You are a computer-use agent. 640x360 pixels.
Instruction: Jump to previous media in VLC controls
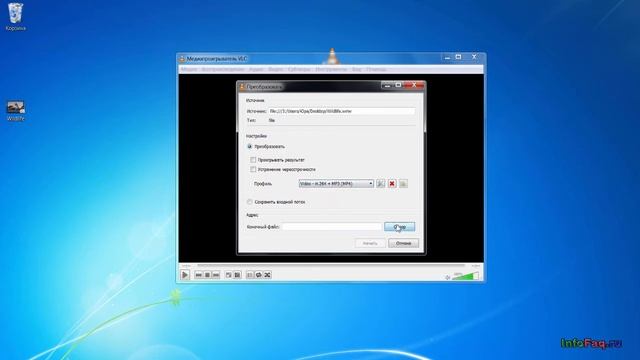pyautogui.click(x=198, y=275)
